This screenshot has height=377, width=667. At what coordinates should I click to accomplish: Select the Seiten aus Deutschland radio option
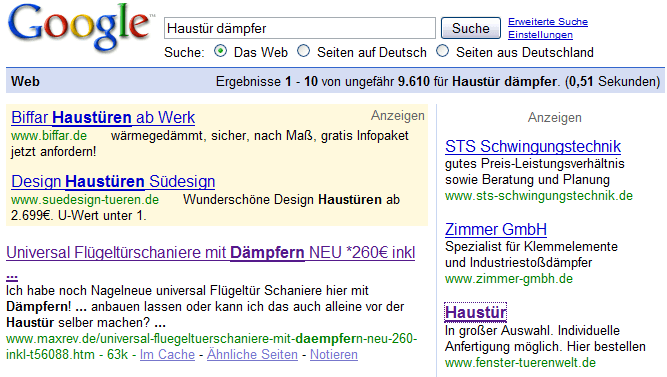coord(442,51)
